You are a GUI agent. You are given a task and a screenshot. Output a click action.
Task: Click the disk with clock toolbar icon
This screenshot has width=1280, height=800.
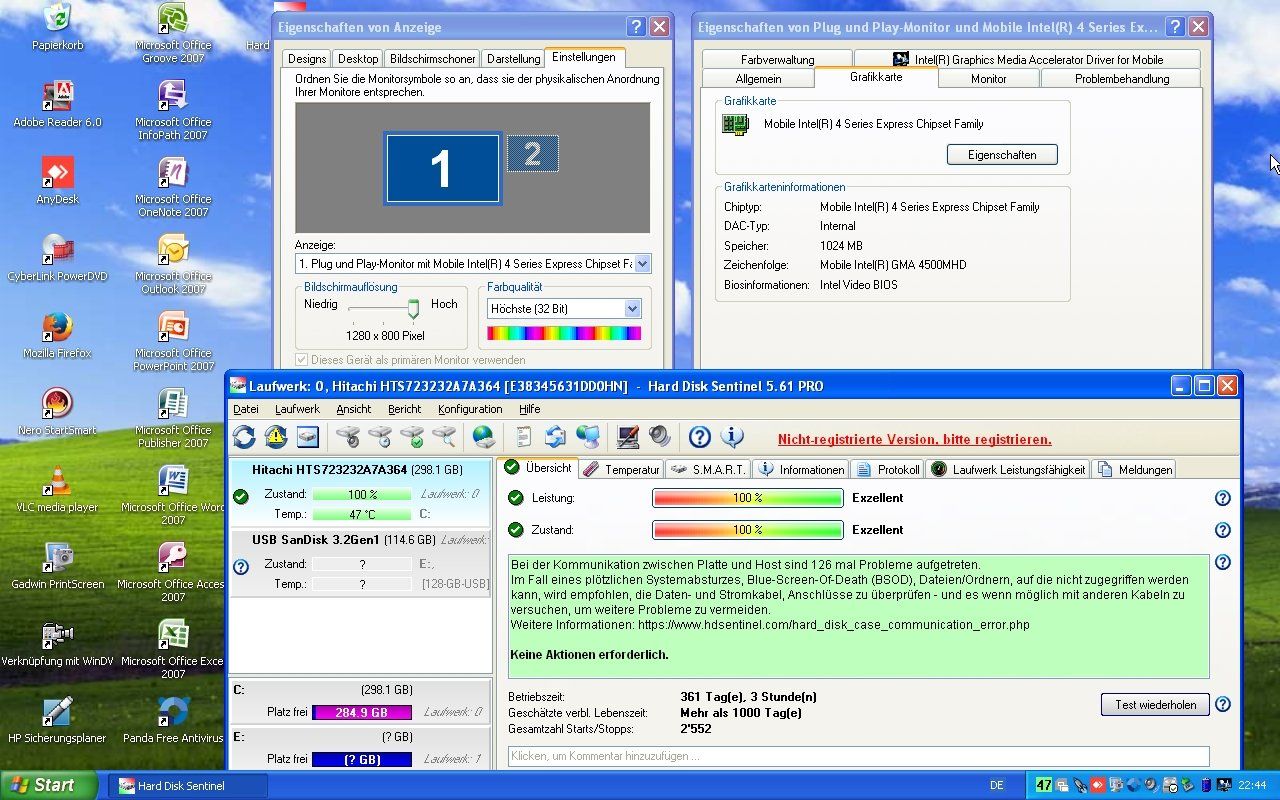(x=379, y=437)
